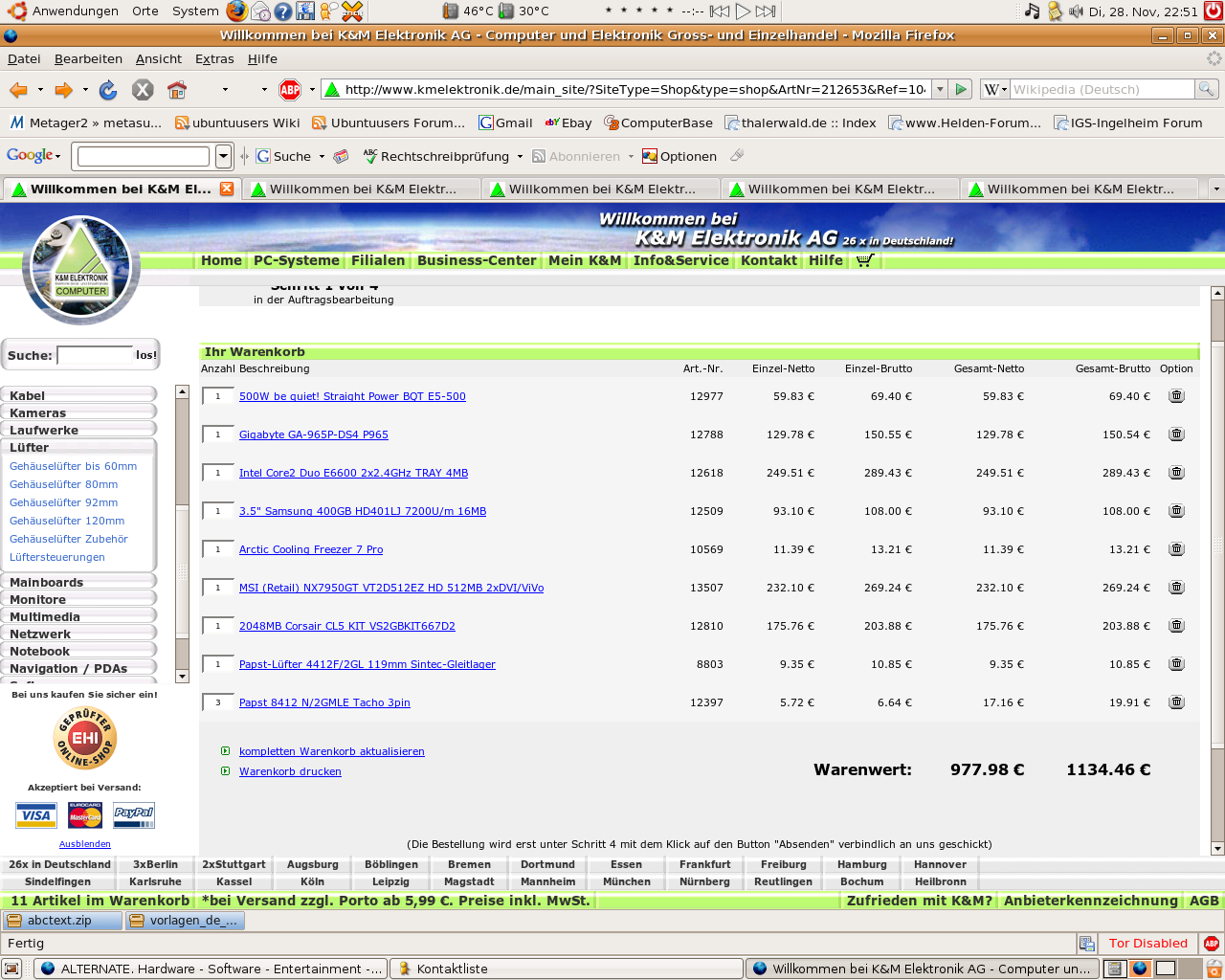The image size is (1225, 980).
Task: Stop loading with the X button
Action: pyautogui.click(x=143, y=90)
